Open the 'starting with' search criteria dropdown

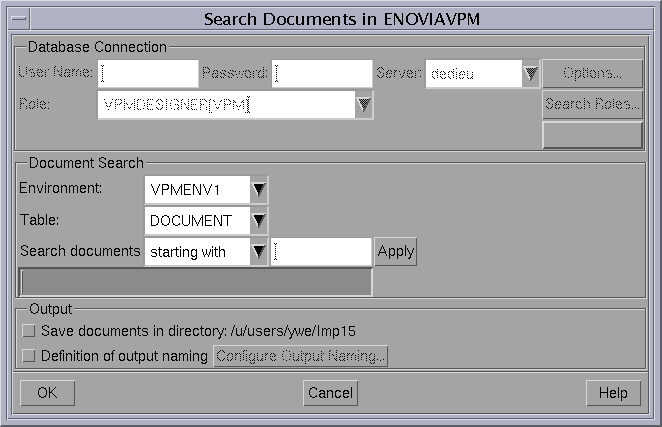click(259, 252)
